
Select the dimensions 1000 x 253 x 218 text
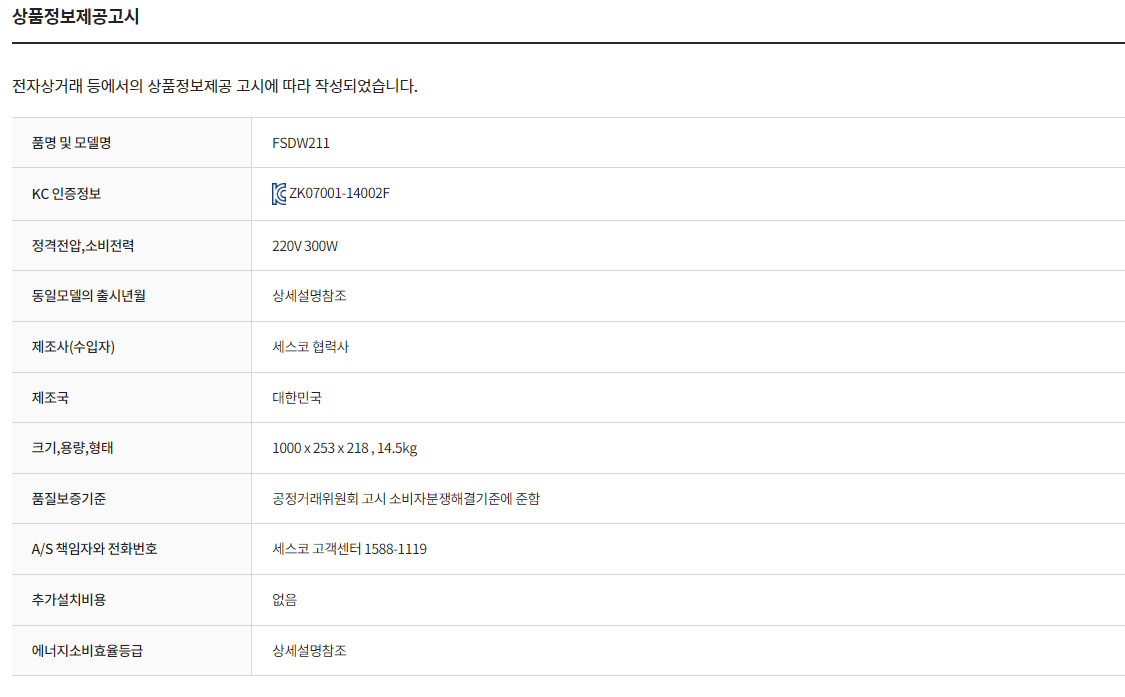(x=320, y=448)
